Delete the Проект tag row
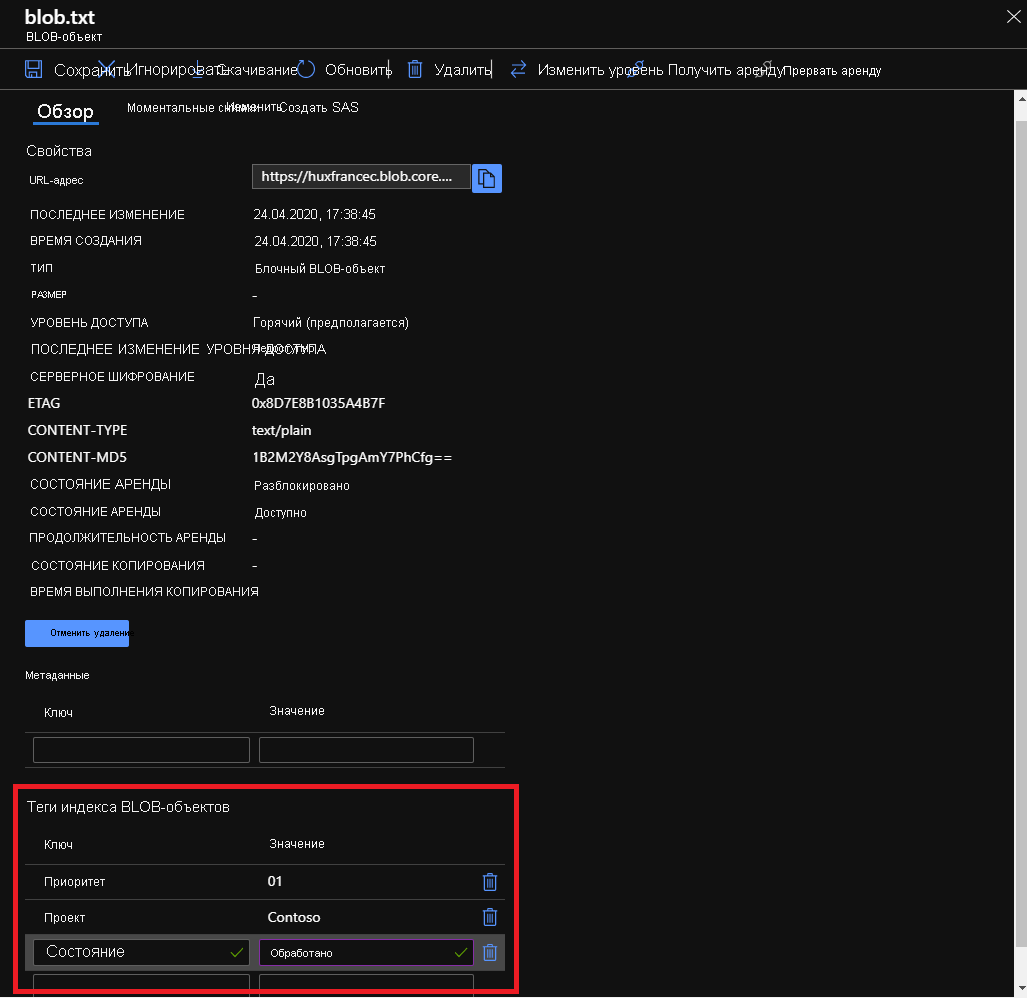This screenshot has height=998, width=1027. coord(490,917)
